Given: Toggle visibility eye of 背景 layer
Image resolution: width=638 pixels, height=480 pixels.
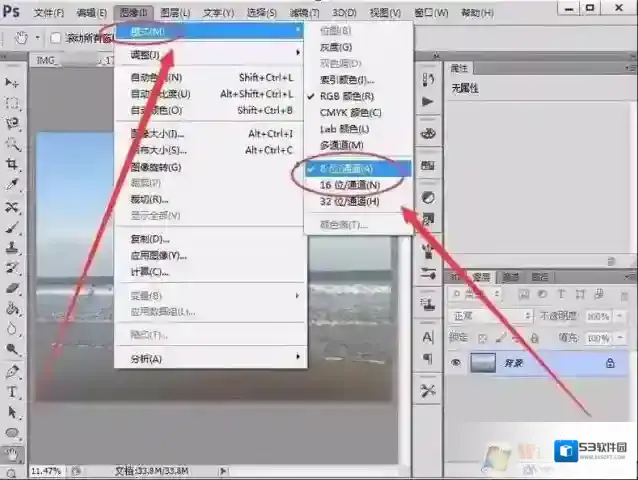Looking at the screenshot, I should [x=456, y=364].
